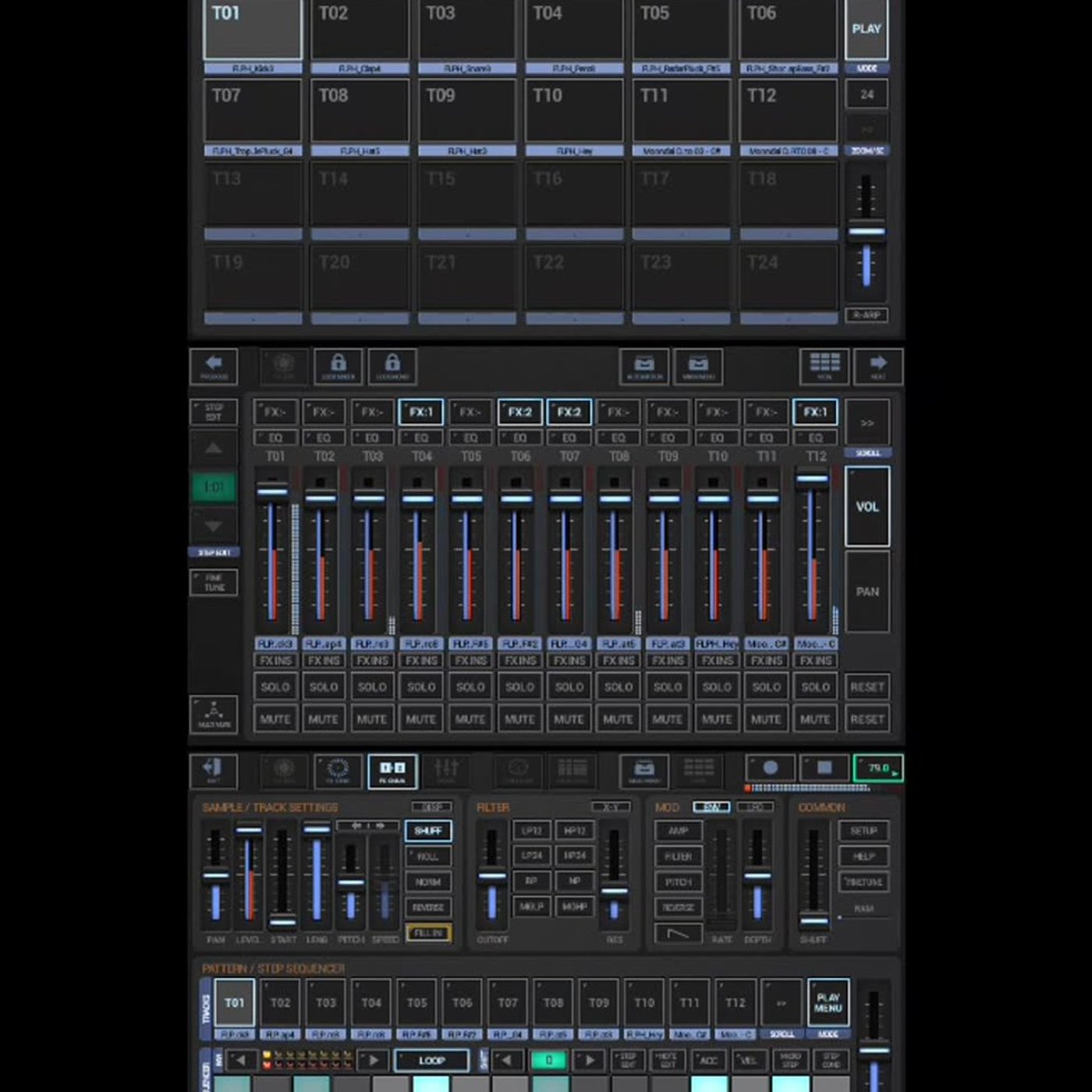
Task: Click the record circle button
Action: [771, 768]
